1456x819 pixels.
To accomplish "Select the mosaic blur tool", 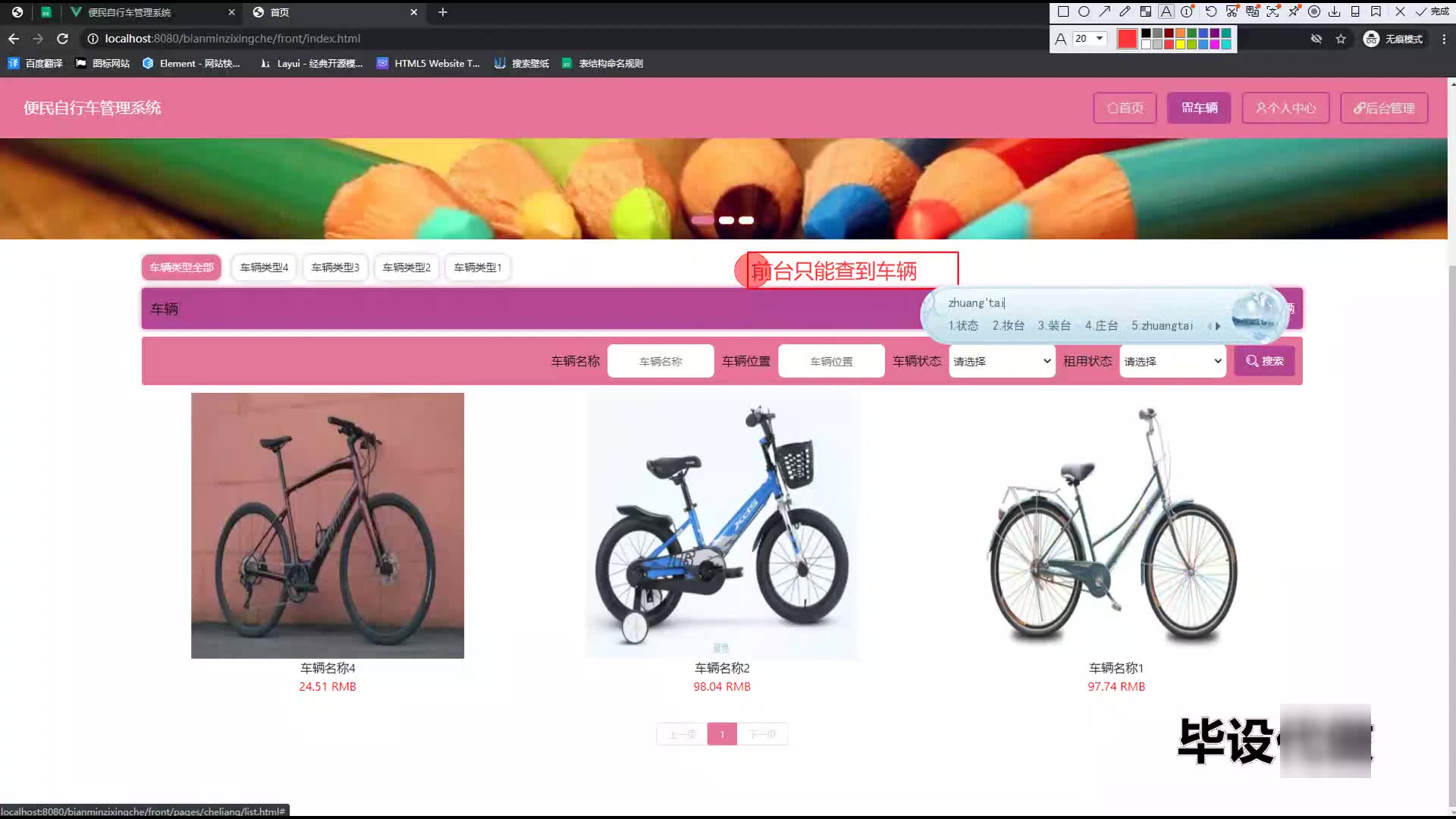I will (x=1146, y=11).
